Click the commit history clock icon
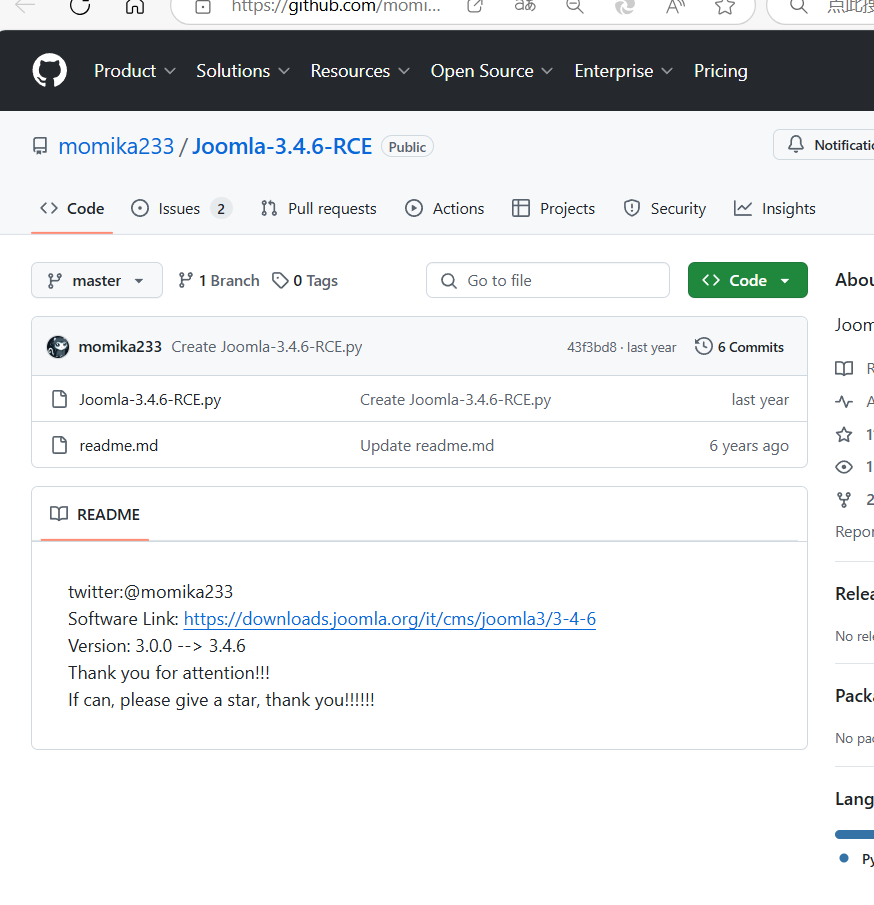The width and height of the screenshot is (874, 905). (704, 346)
